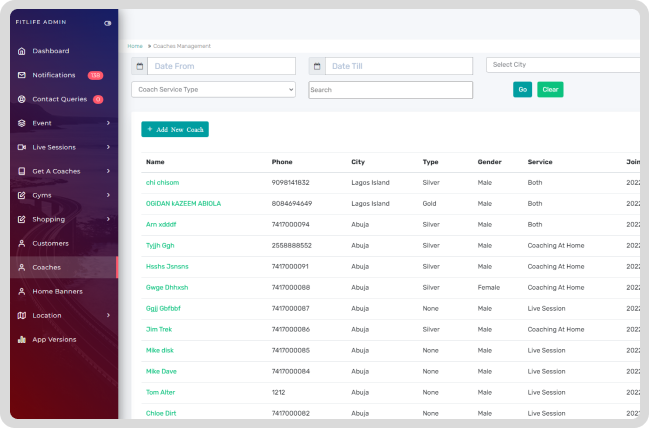
Task: Open coach Chloe Dirt link
Action: click(x=161, y=413)
